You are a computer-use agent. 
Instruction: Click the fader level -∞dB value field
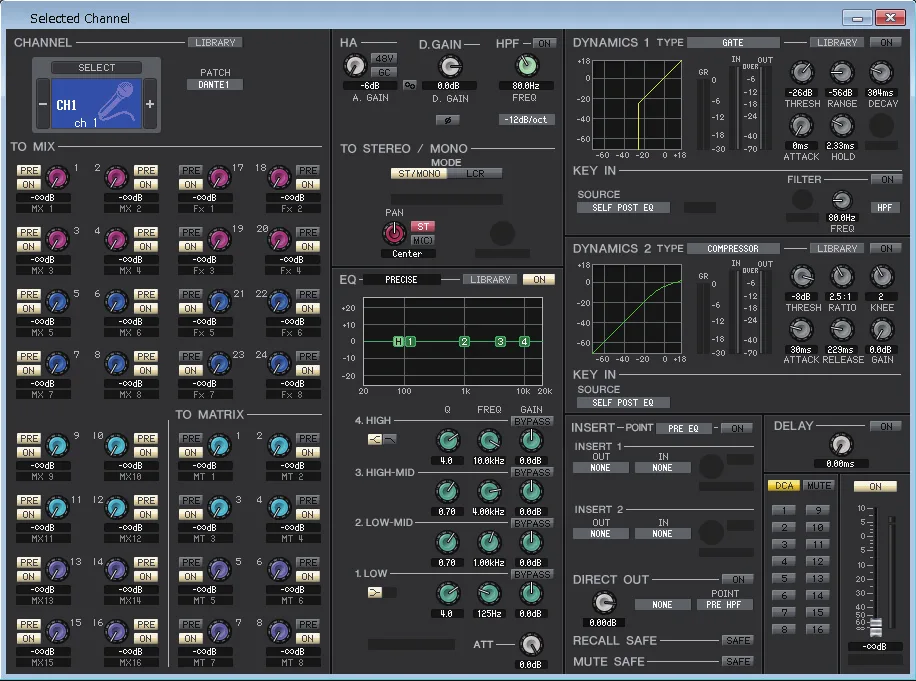[875, 647]
